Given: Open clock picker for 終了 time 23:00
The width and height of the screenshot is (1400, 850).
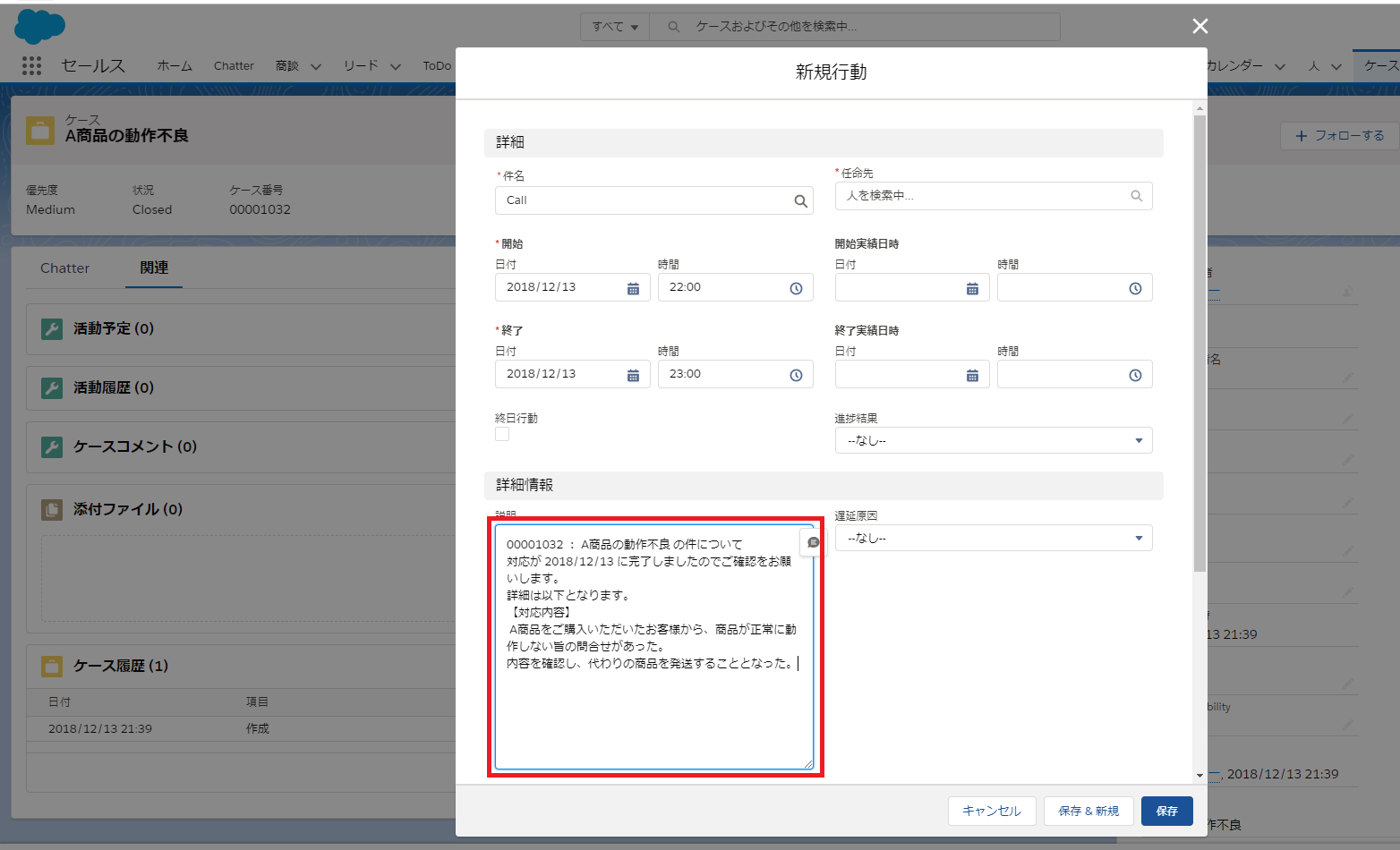Looking at the screenshot, I should (x=796, y=375).
